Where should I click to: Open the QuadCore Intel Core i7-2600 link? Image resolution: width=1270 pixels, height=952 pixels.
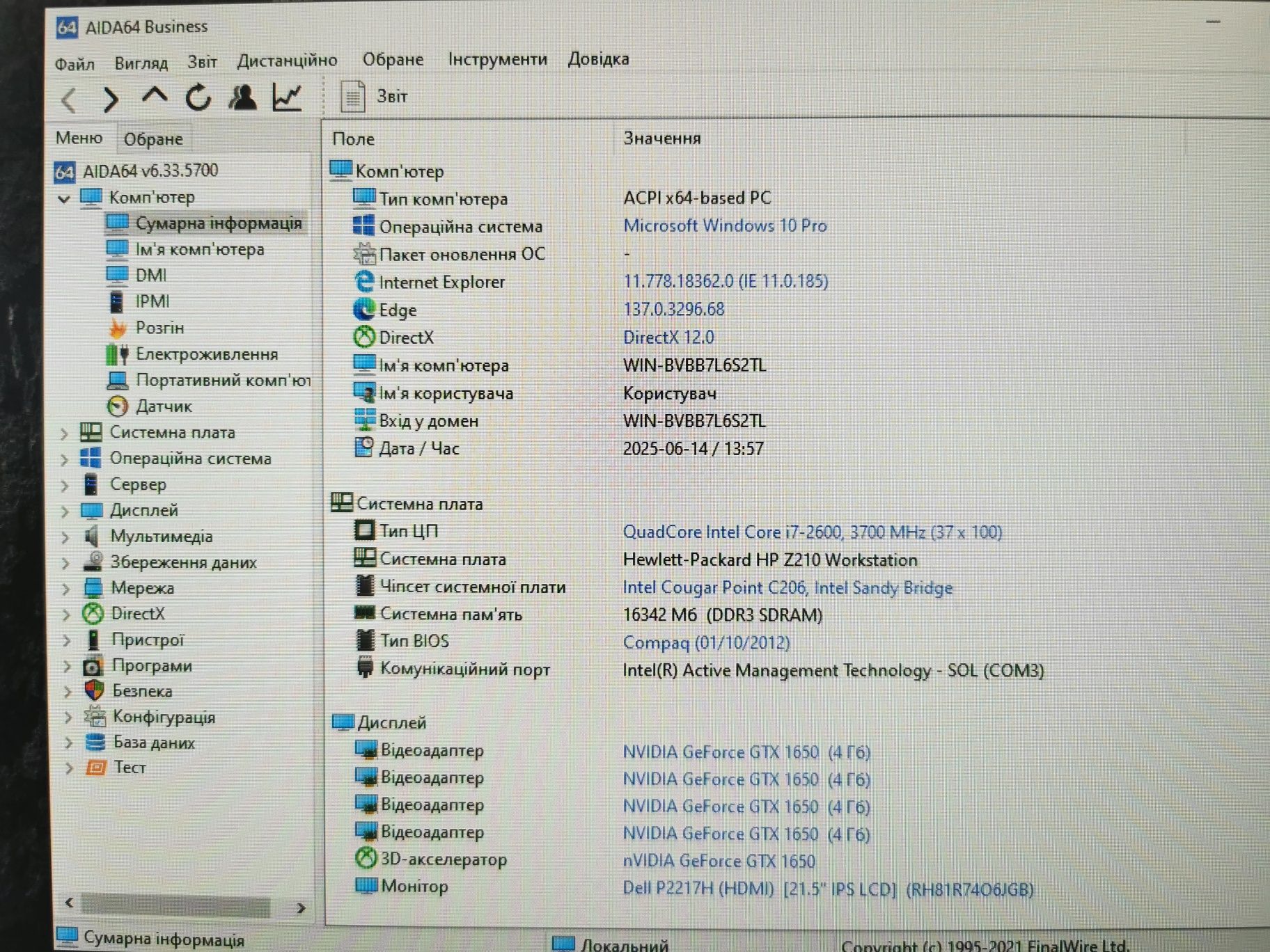tap(813, 532)
